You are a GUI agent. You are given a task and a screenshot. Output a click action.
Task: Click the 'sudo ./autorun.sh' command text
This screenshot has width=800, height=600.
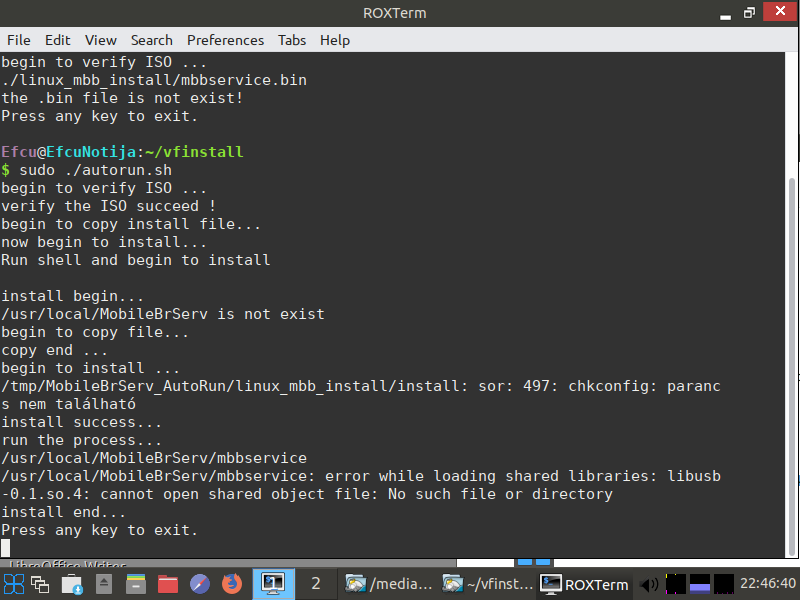tap(95, 170)
